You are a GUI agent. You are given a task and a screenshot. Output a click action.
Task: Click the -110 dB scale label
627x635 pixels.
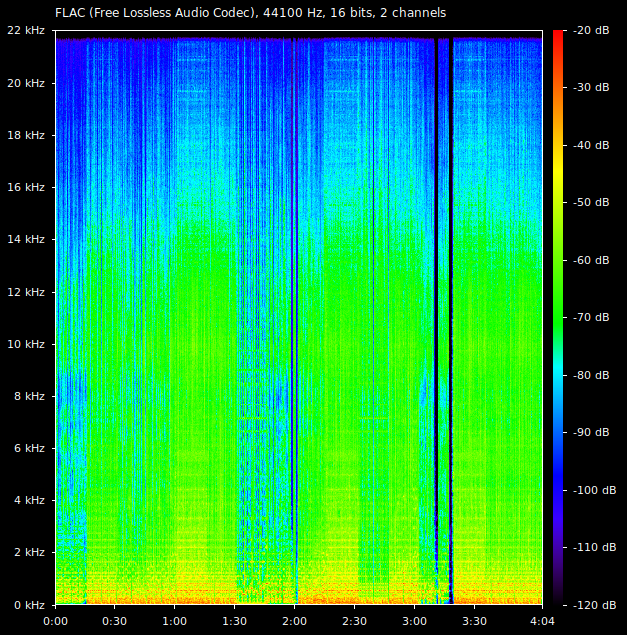click(x=595, y=548)
